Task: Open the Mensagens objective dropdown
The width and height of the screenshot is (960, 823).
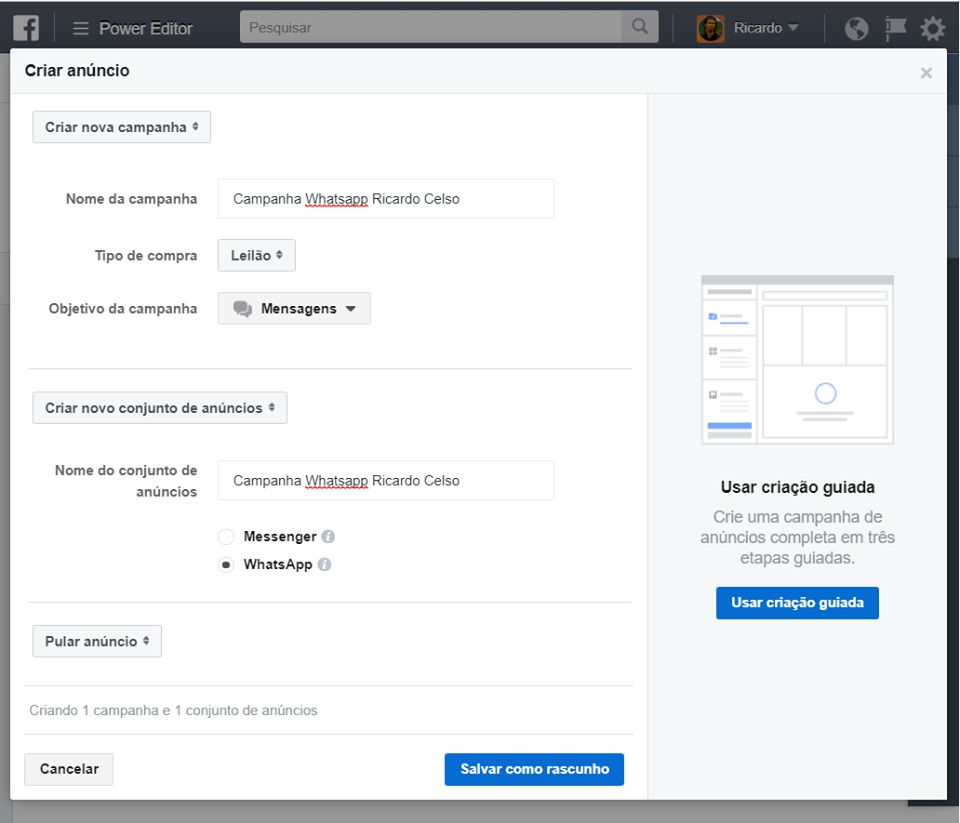Action: pyautogui.click(x=294, y=309)
